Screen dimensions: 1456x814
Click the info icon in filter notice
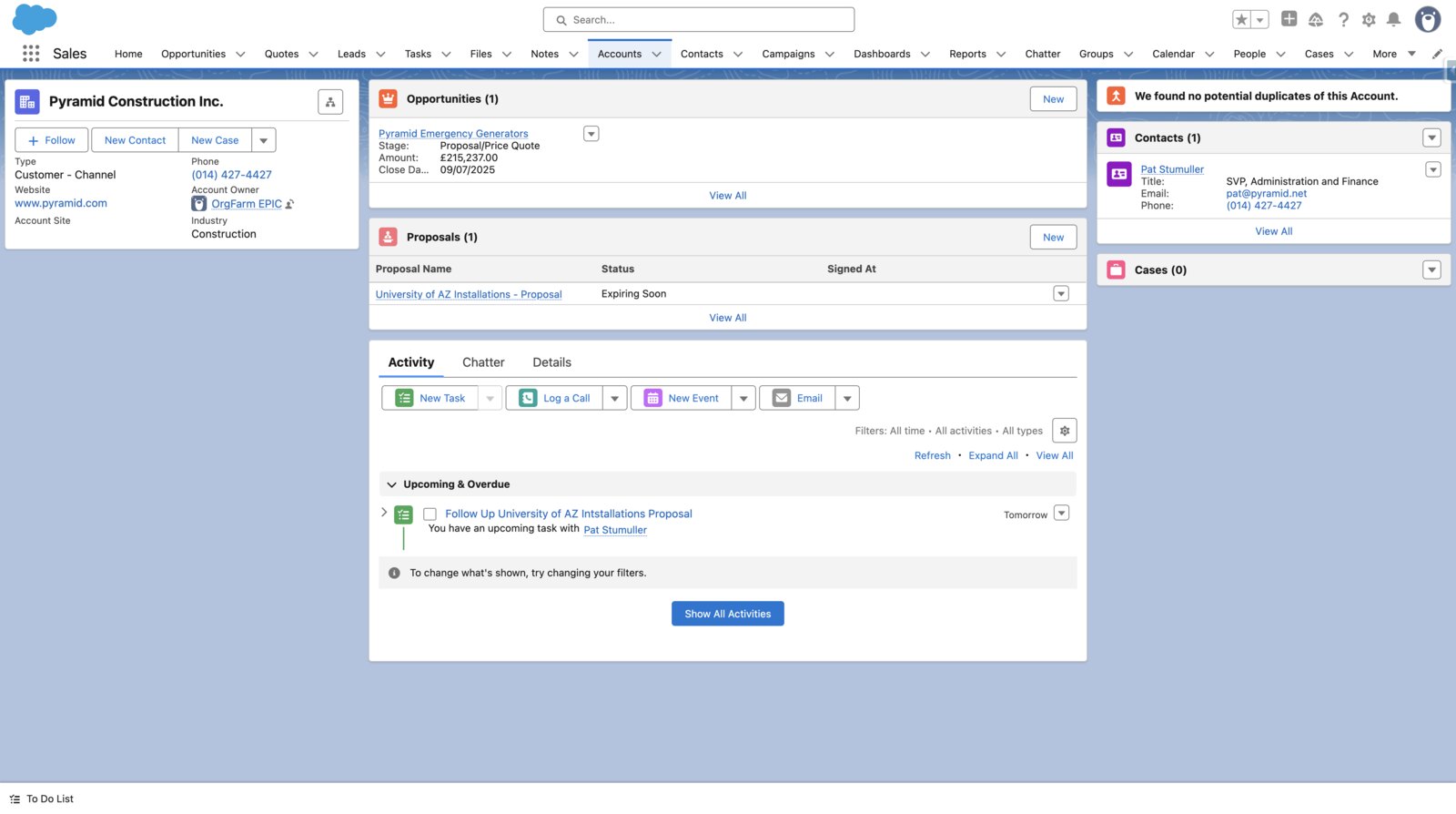point(394,573)
